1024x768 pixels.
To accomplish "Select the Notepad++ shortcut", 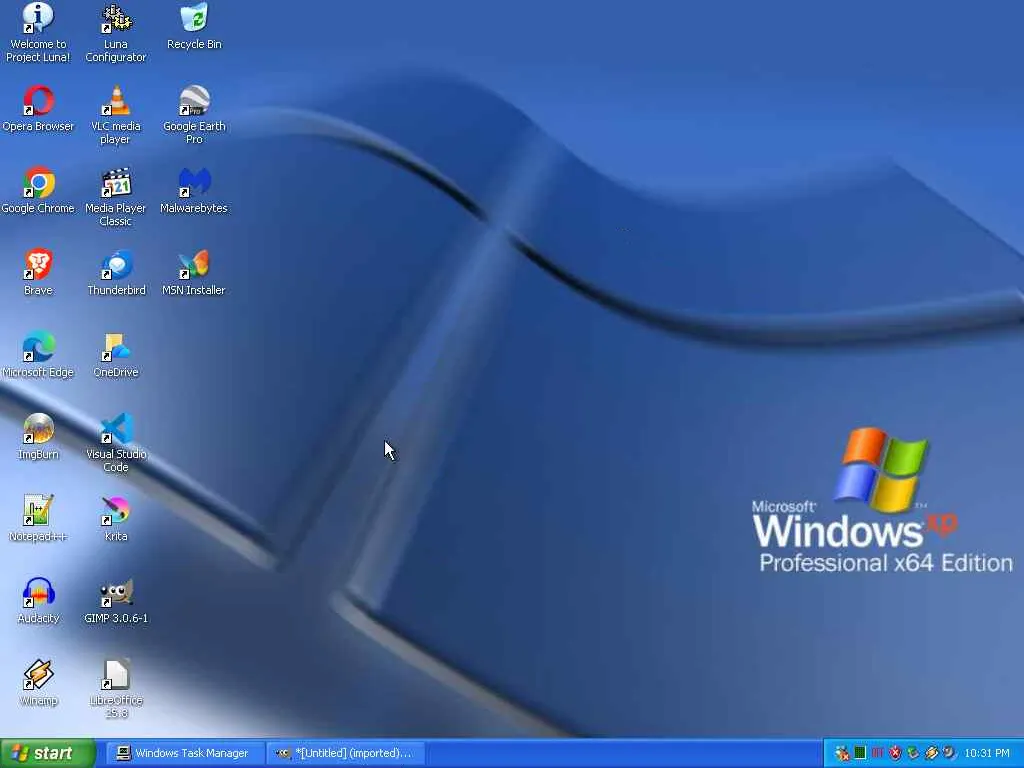I will click(38, 519).
